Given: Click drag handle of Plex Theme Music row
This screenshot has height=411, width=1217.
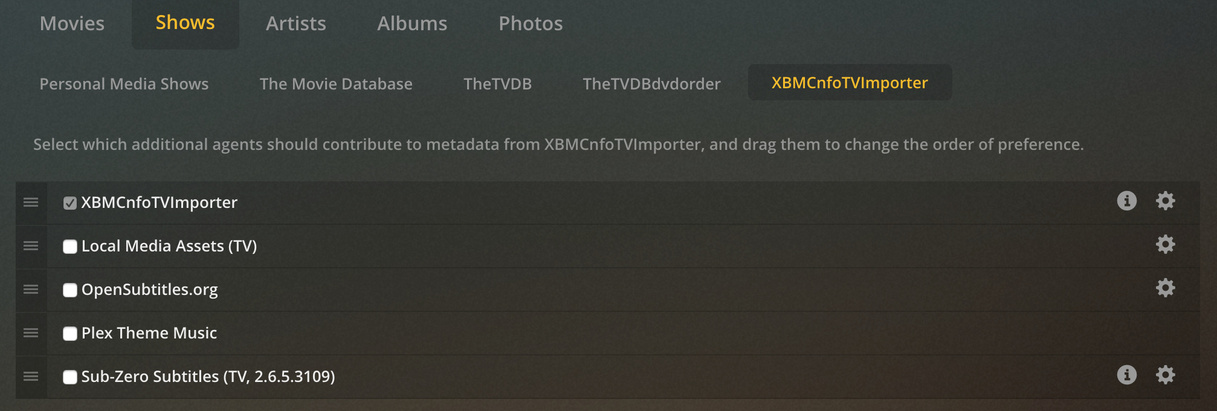Looking at the screenshot, I should tap(31, 333).
